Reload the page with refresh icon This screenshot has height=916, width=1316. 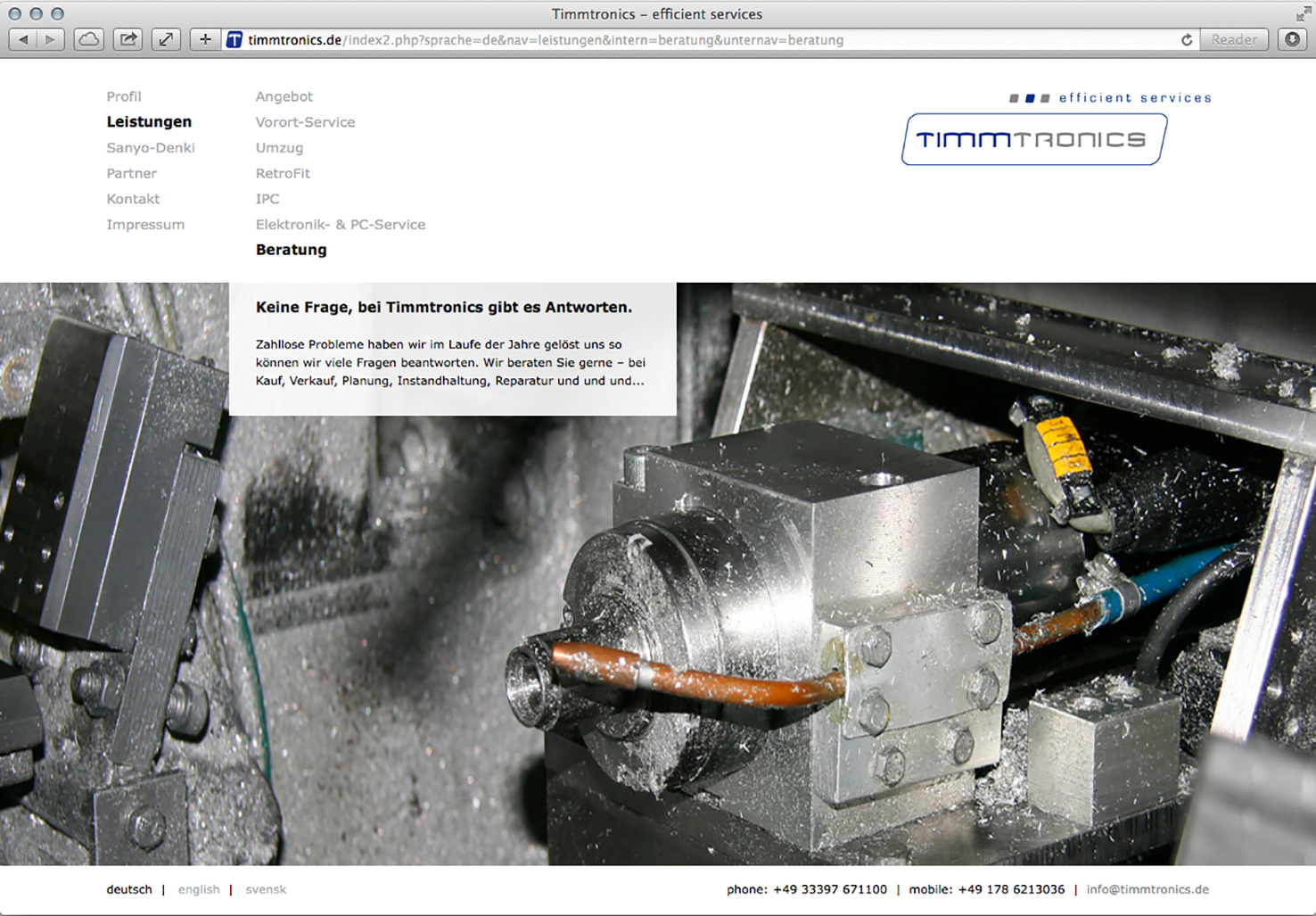(1187, 39)
